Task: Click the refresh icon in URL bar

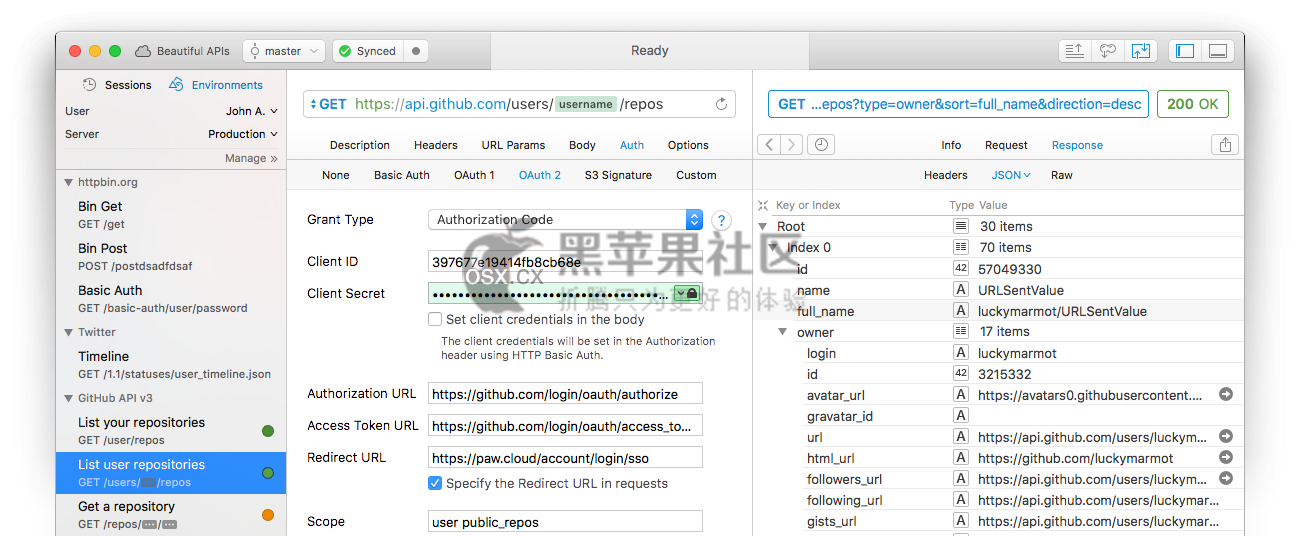Action: pyautogui.click(x=721, y=104)
